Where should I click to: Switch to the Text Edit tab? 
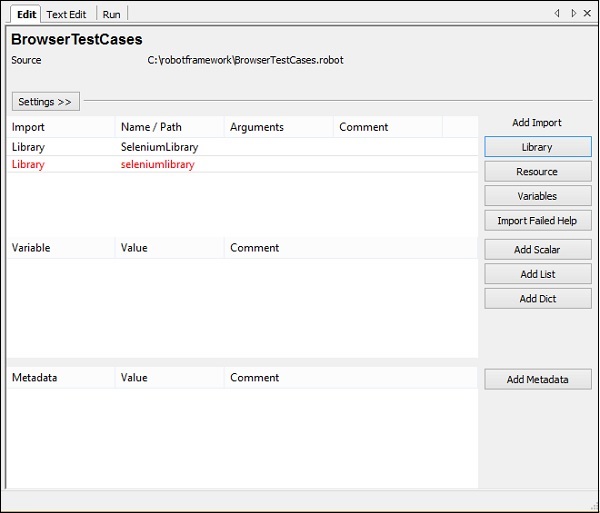point(67,14)
